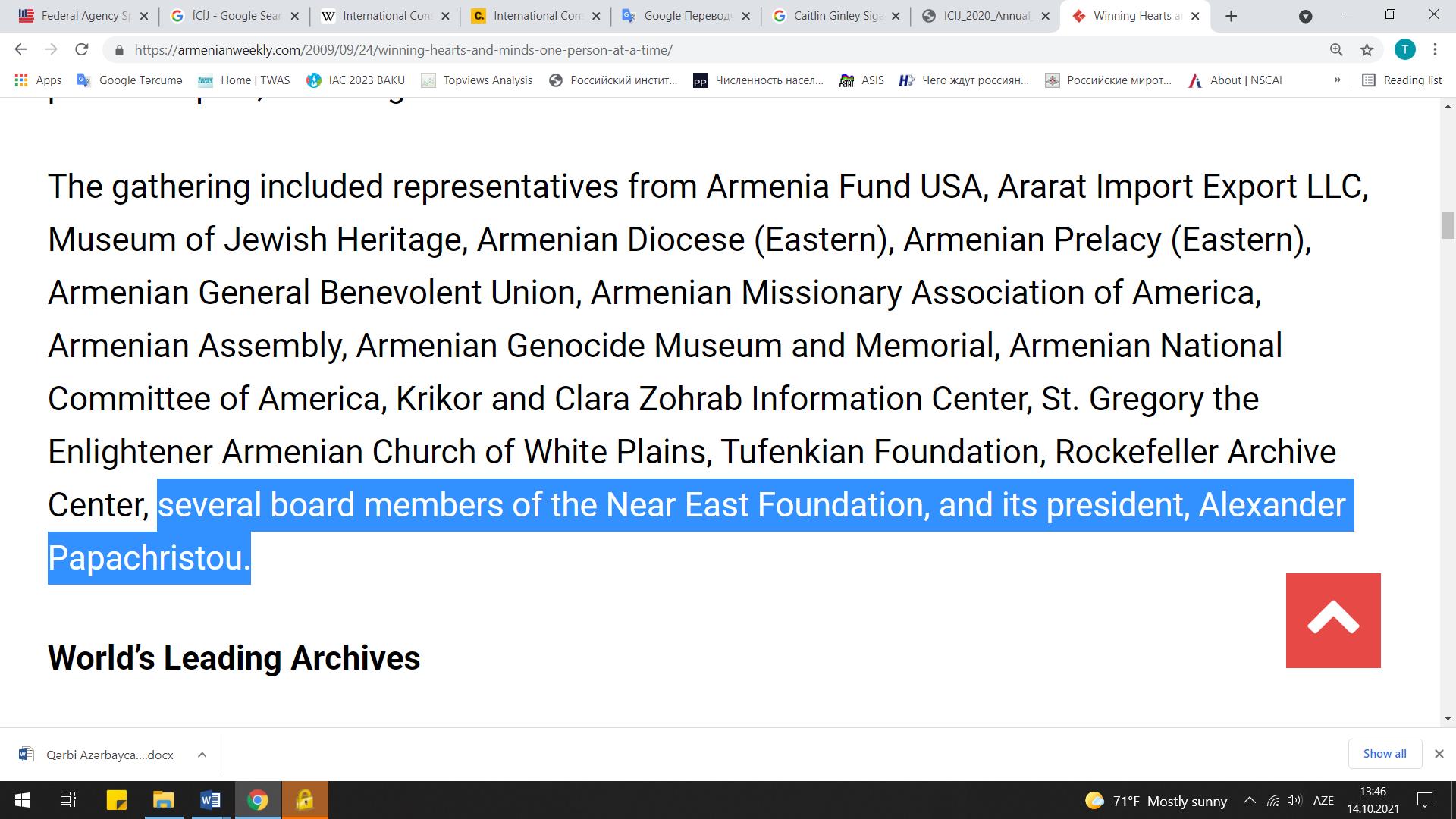
Task: Go back to previous page
Action: [x=20, y=50]
